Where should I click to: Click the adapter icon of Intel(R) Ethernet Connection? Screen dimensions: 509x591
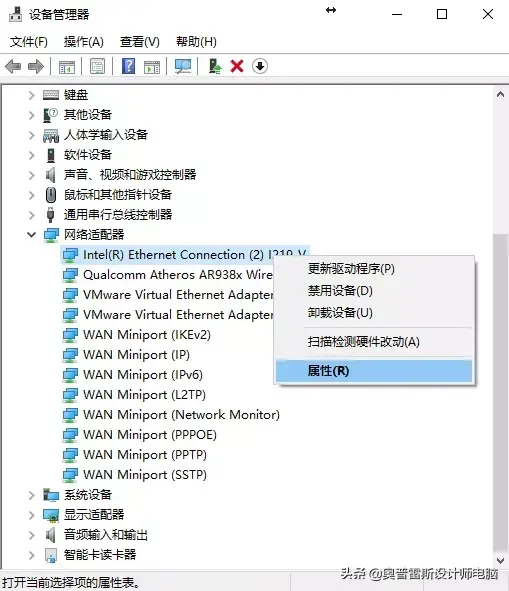point(70,255)
